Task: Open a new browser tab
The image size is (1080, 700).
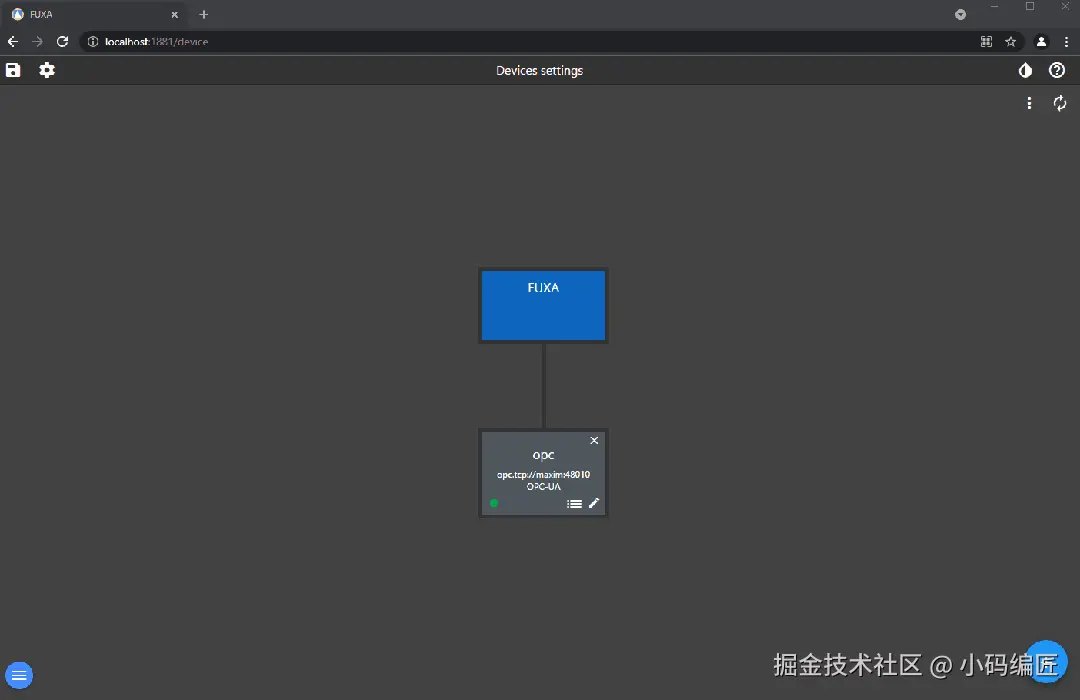Action: pos(203,14)
